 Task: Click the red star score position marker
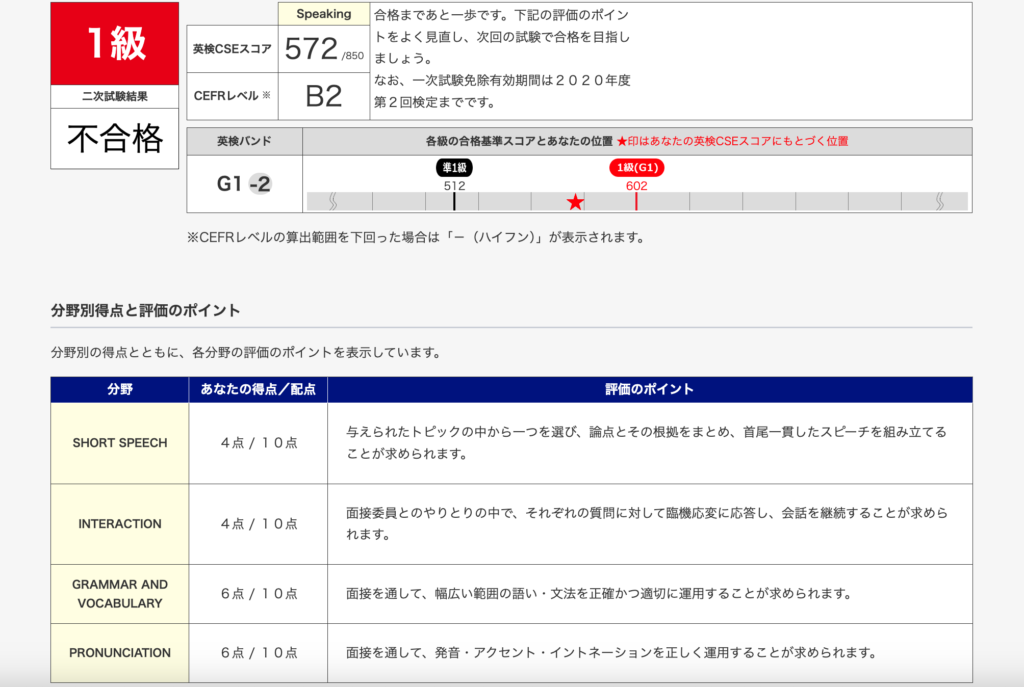click(575, 202)
